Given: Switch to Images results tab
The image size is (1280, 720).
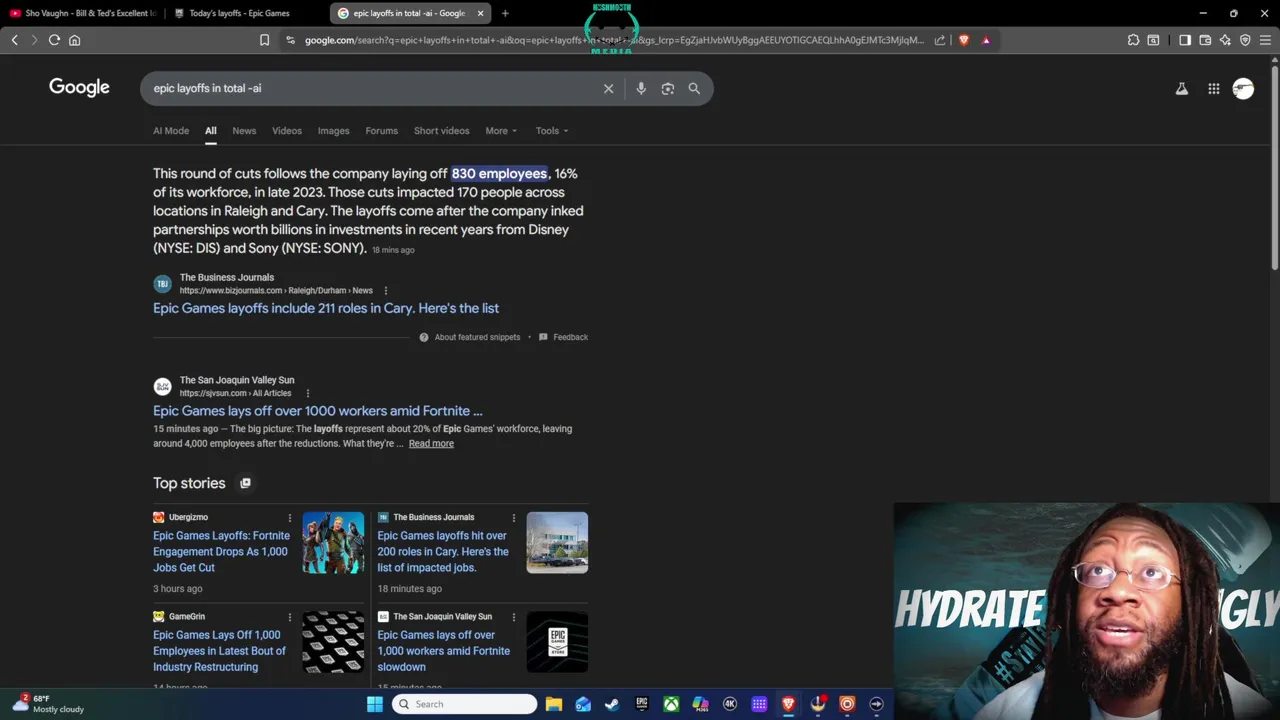Looking at the screenshot, I should pos(333,130).
